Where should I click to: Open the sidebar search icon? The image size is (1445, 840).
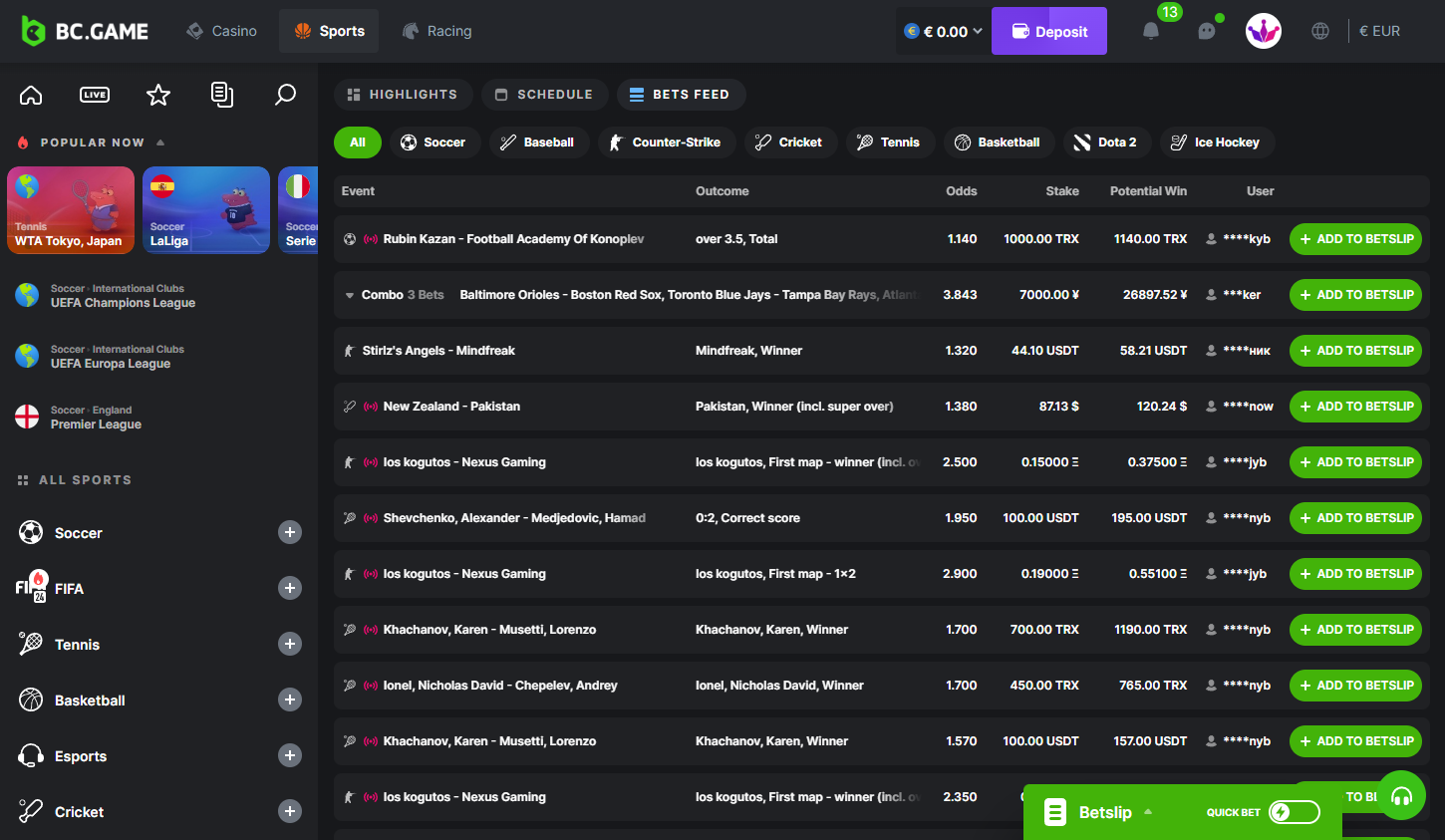click(x=285, y=95)
